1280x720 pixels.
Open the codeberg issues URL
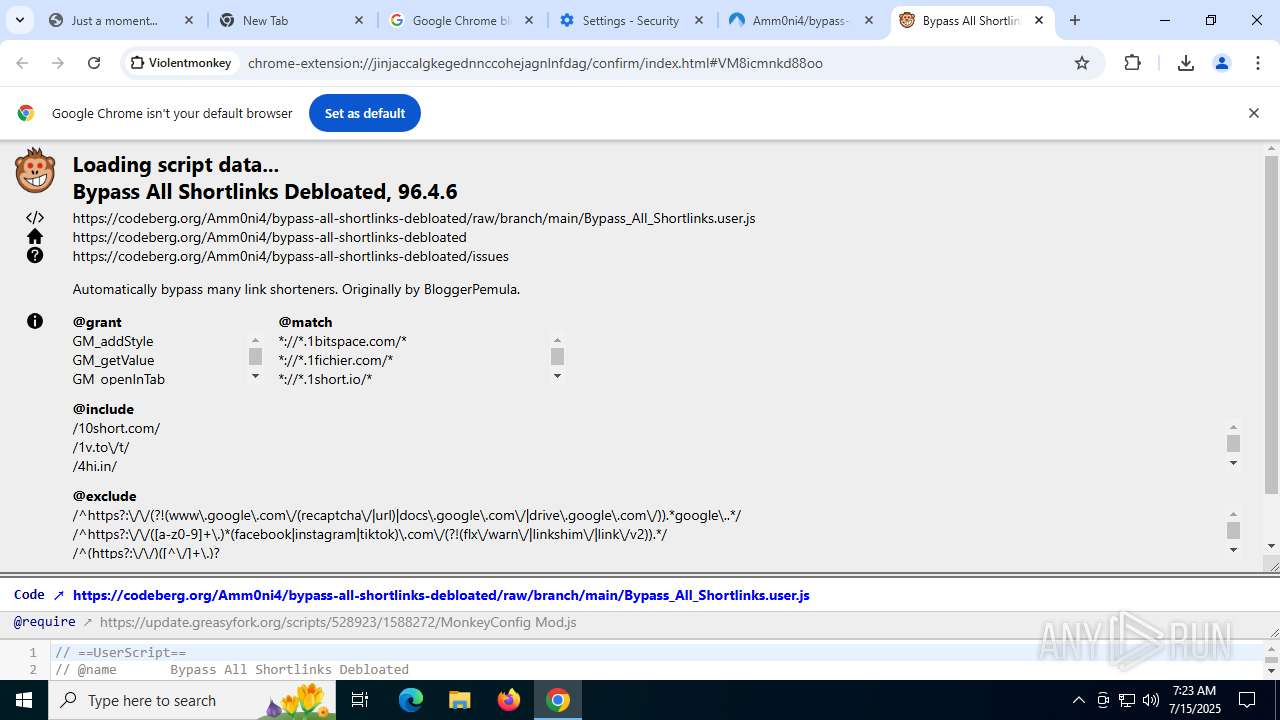[291, 256]
